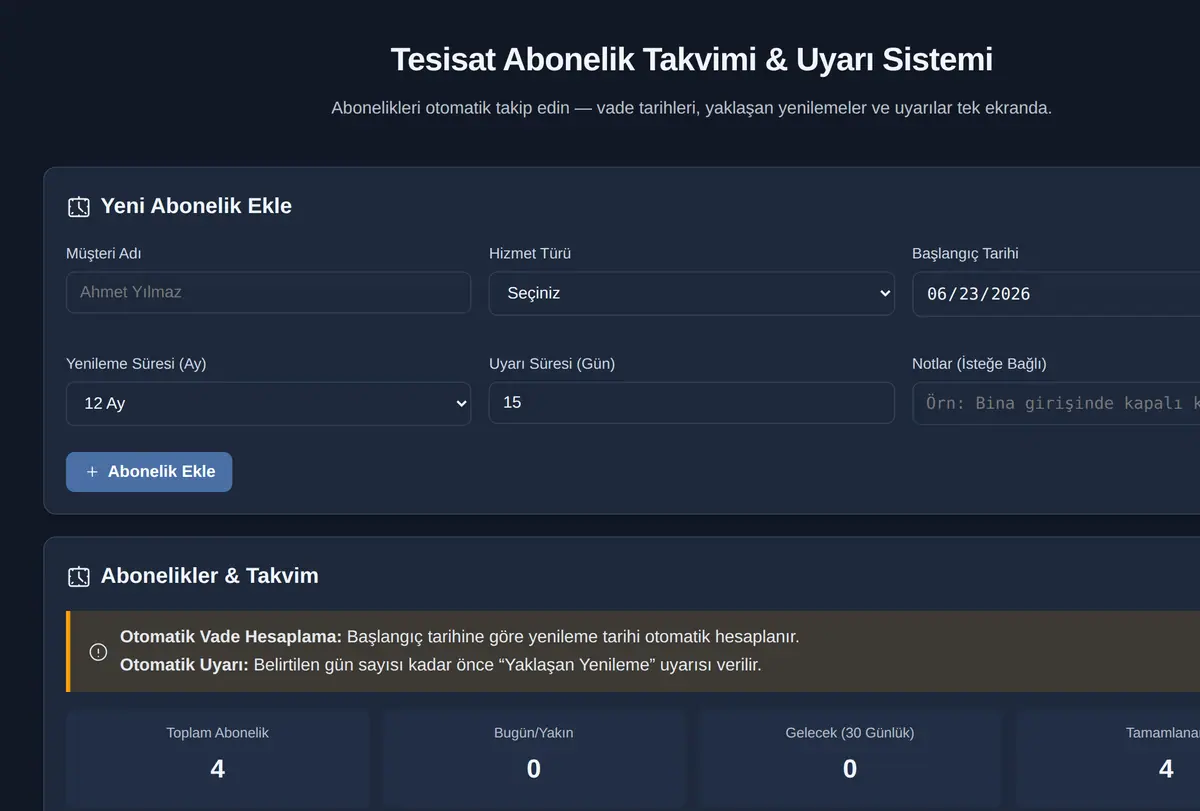Click the Uyarı Süresi (Gün) label
This screenshot has width=1200, height=811.
click(552, 364)
